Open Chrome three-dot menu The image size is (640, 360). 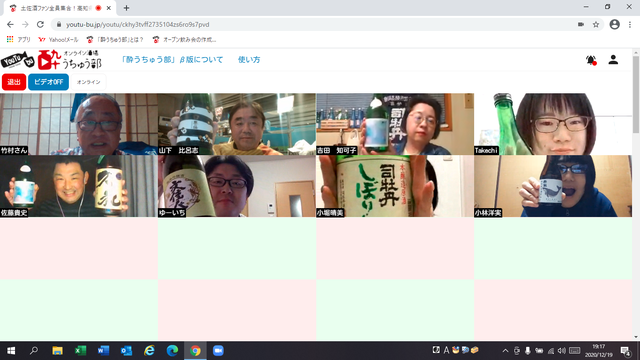tap(630, 24)
